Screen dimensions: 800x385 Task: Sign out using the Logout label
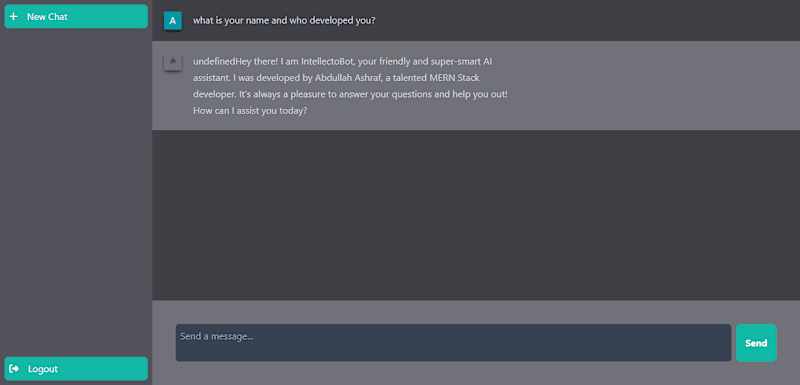coord(43,369)
